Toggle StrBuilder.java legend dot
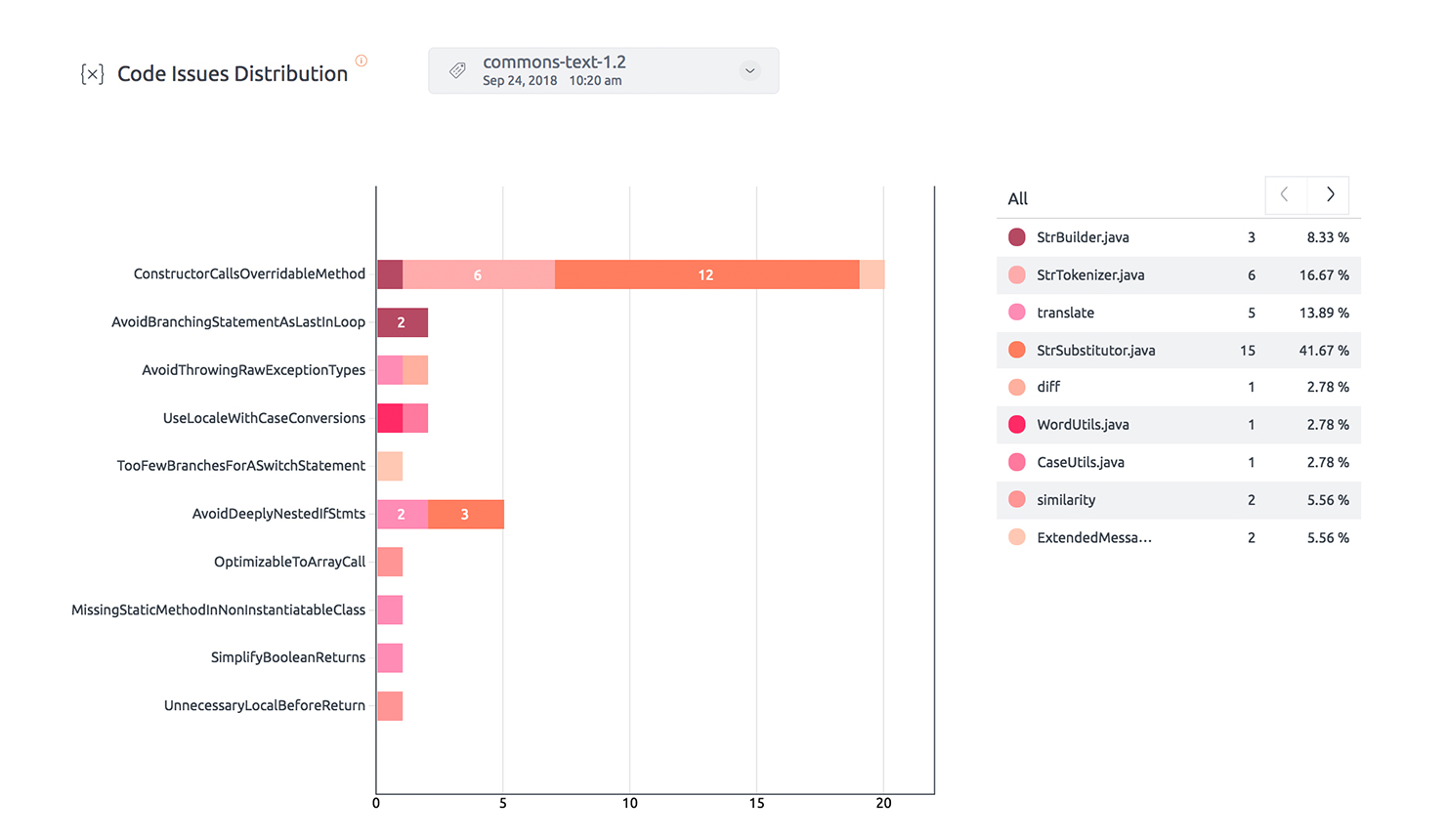 [x=1017, y=237]
